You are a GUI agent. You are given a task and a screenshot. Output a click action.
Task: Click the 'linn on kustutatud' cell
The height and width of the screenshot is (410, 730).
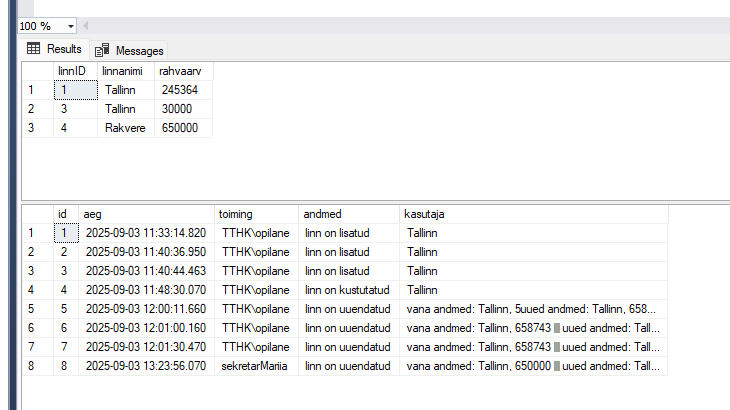click(x=347, y=290)
